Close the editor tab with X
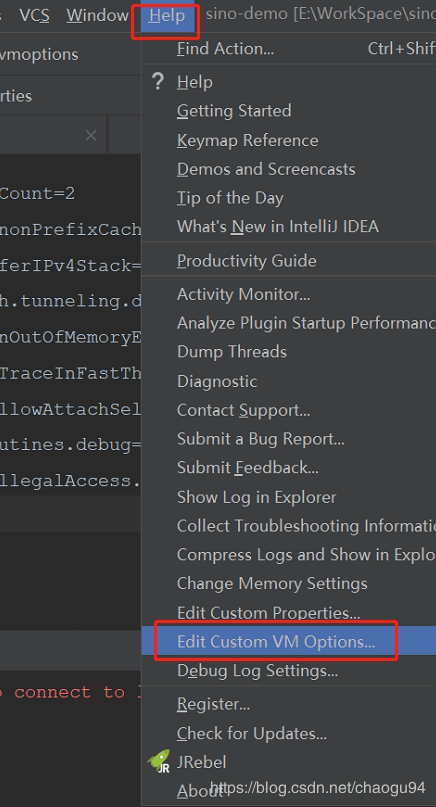This screenshot has height=807, width=436. coord(91,135)
